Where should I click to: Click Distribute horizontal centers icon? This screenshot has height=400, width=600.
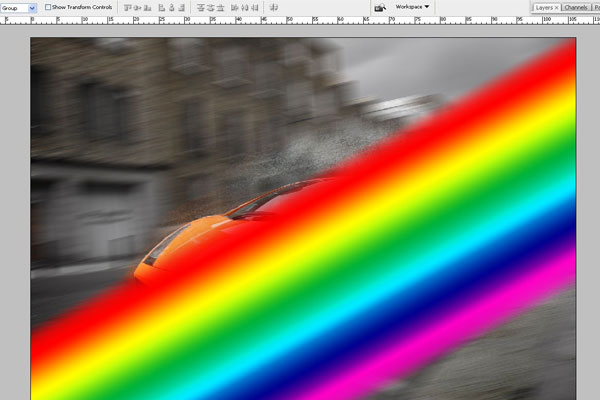[245, 8]
